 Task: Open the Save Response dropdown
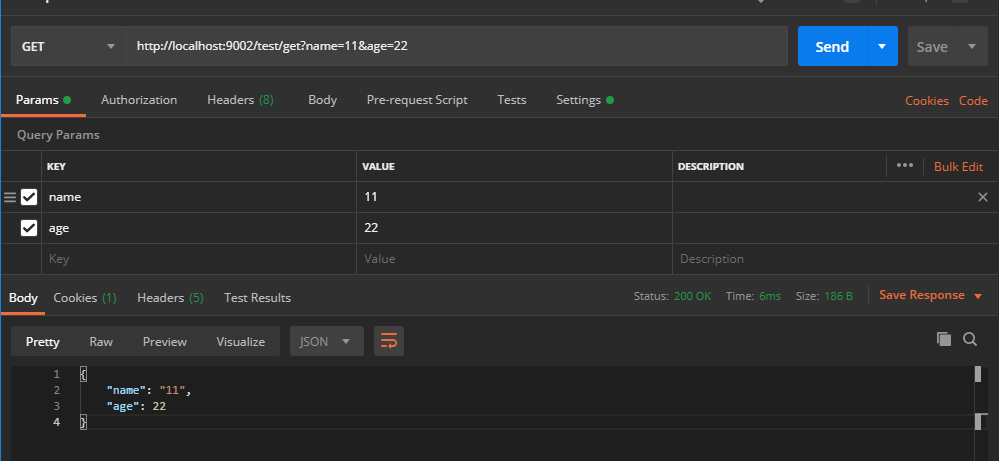[931, 295]
